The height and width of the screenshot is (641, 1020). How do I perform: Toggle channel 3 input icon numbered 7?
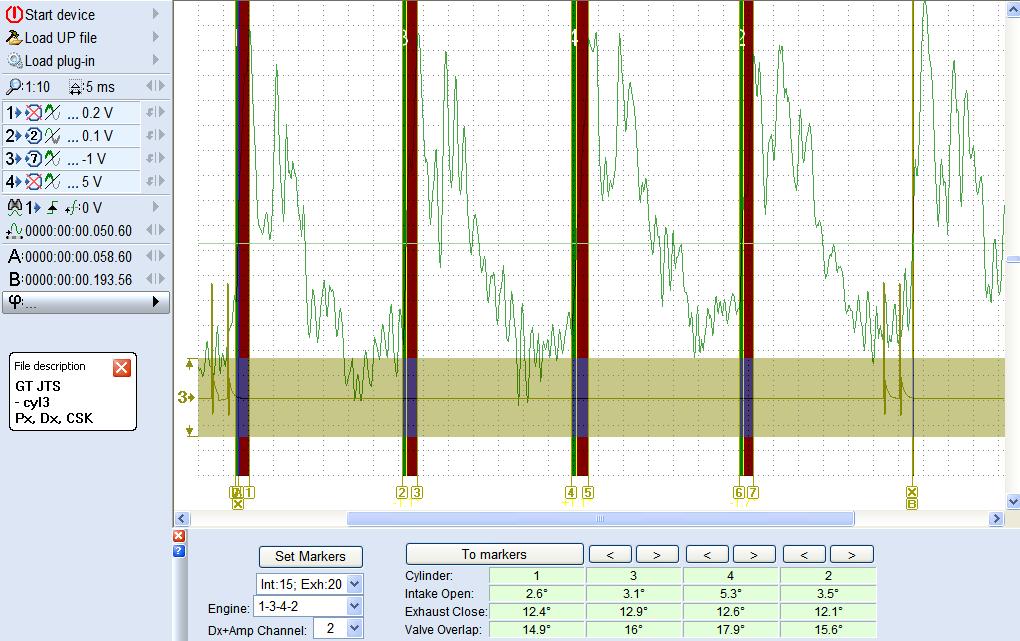pyautogui.click(x=34, y=158)
